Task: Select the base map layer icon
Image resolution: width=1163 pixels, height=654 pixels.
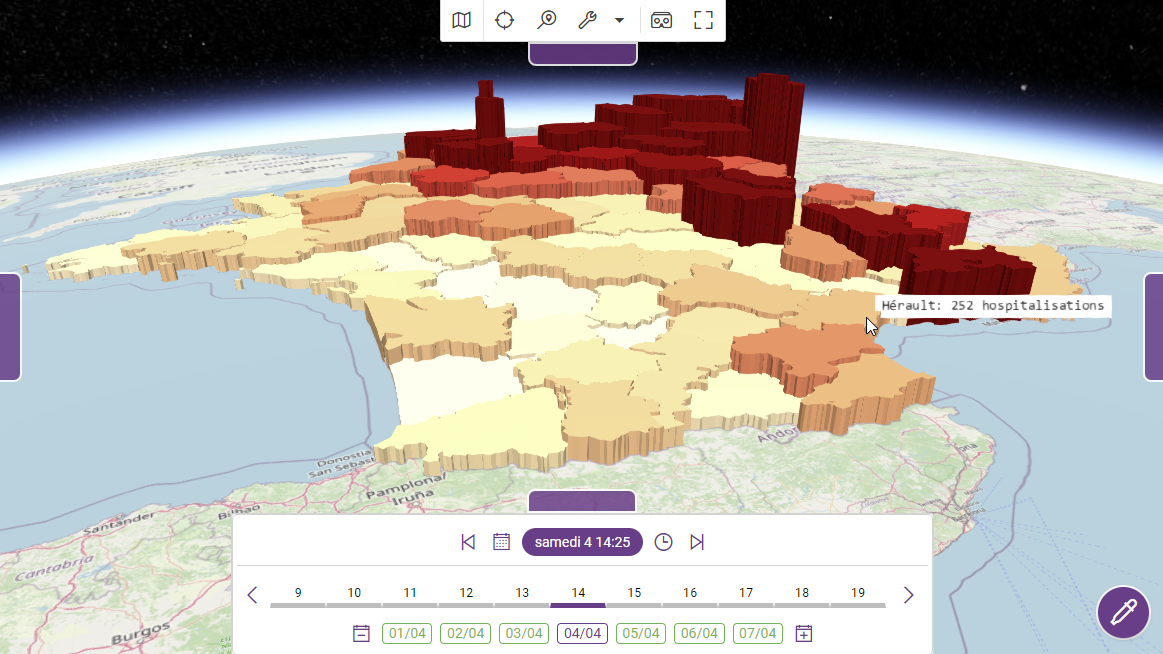Action: click(x=461, y=20)
